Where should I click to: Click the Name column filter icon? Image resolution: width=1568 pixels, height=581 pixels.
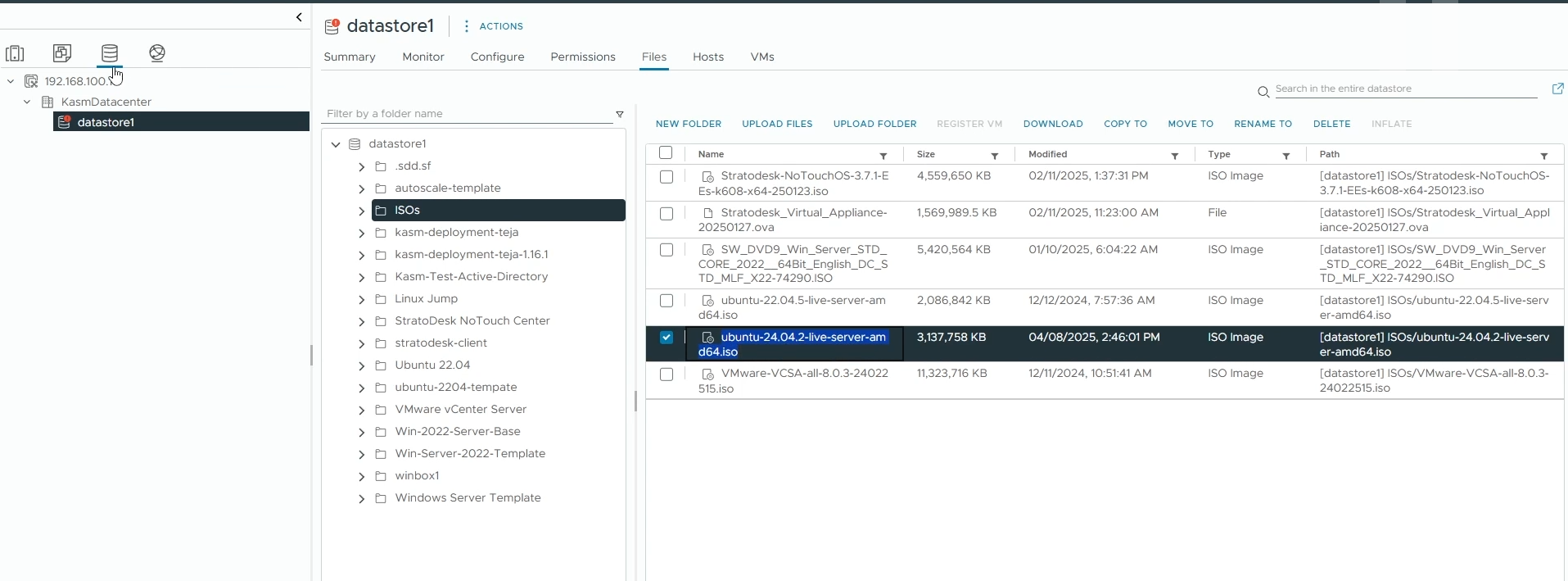click(x=883, y=156)
